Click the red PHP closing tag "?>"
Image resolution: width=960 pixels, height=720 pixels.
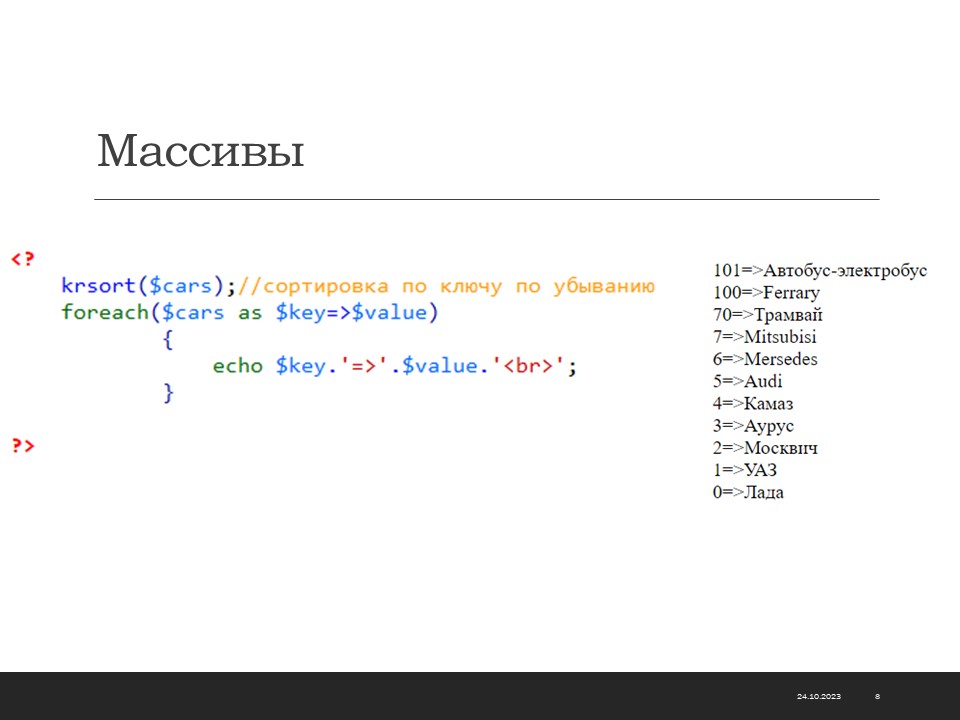(22, 446)
